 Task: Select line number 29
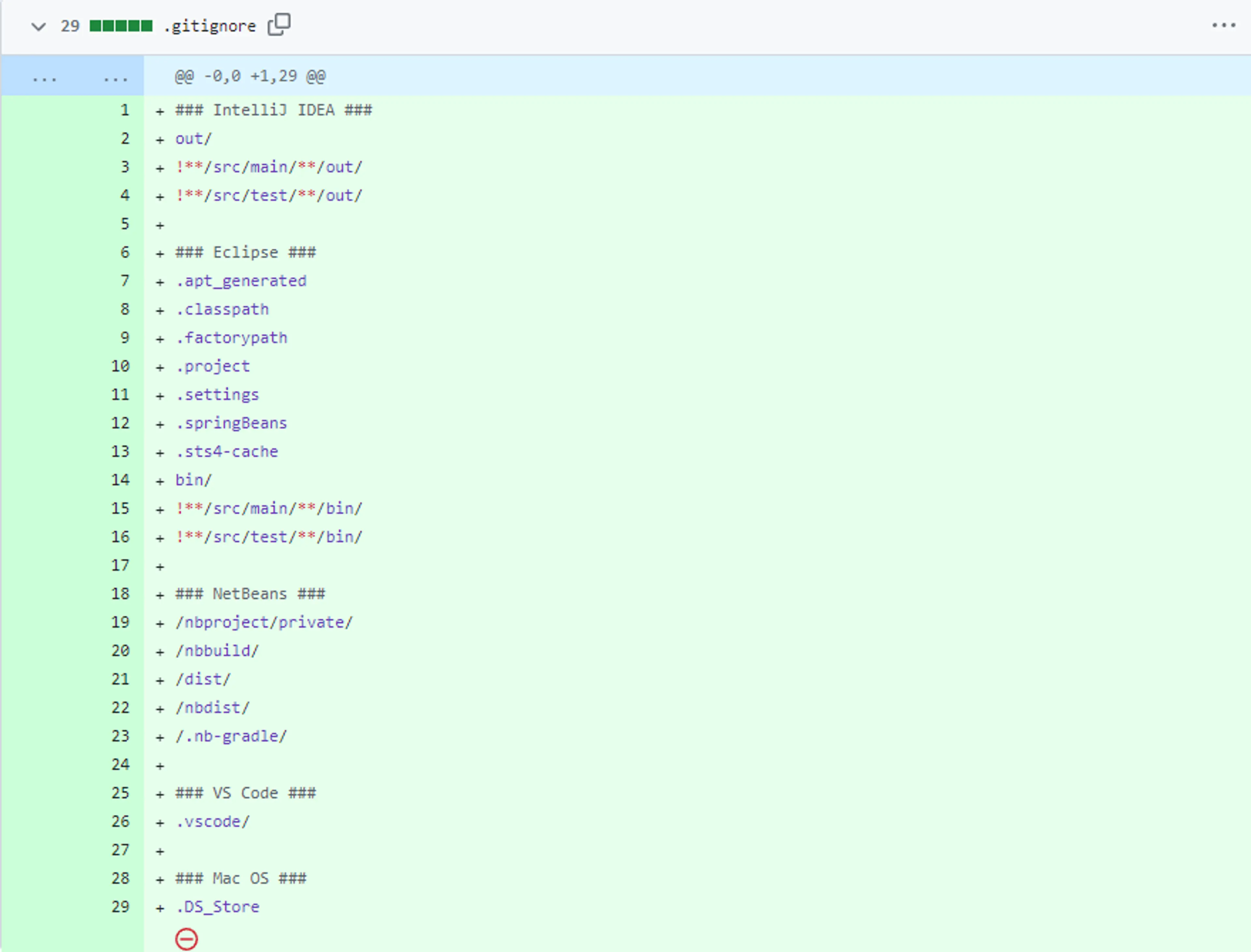point(120,907)
